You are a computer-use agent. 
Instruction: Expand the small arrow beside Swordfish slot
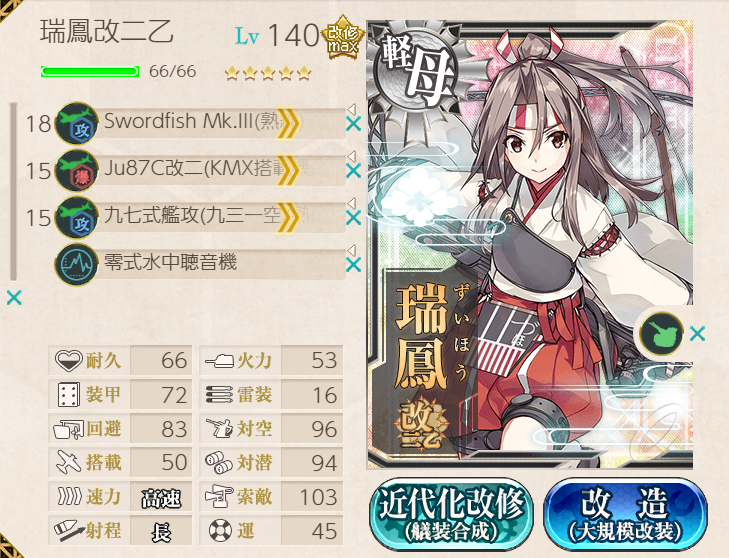[x=352, y=109]
